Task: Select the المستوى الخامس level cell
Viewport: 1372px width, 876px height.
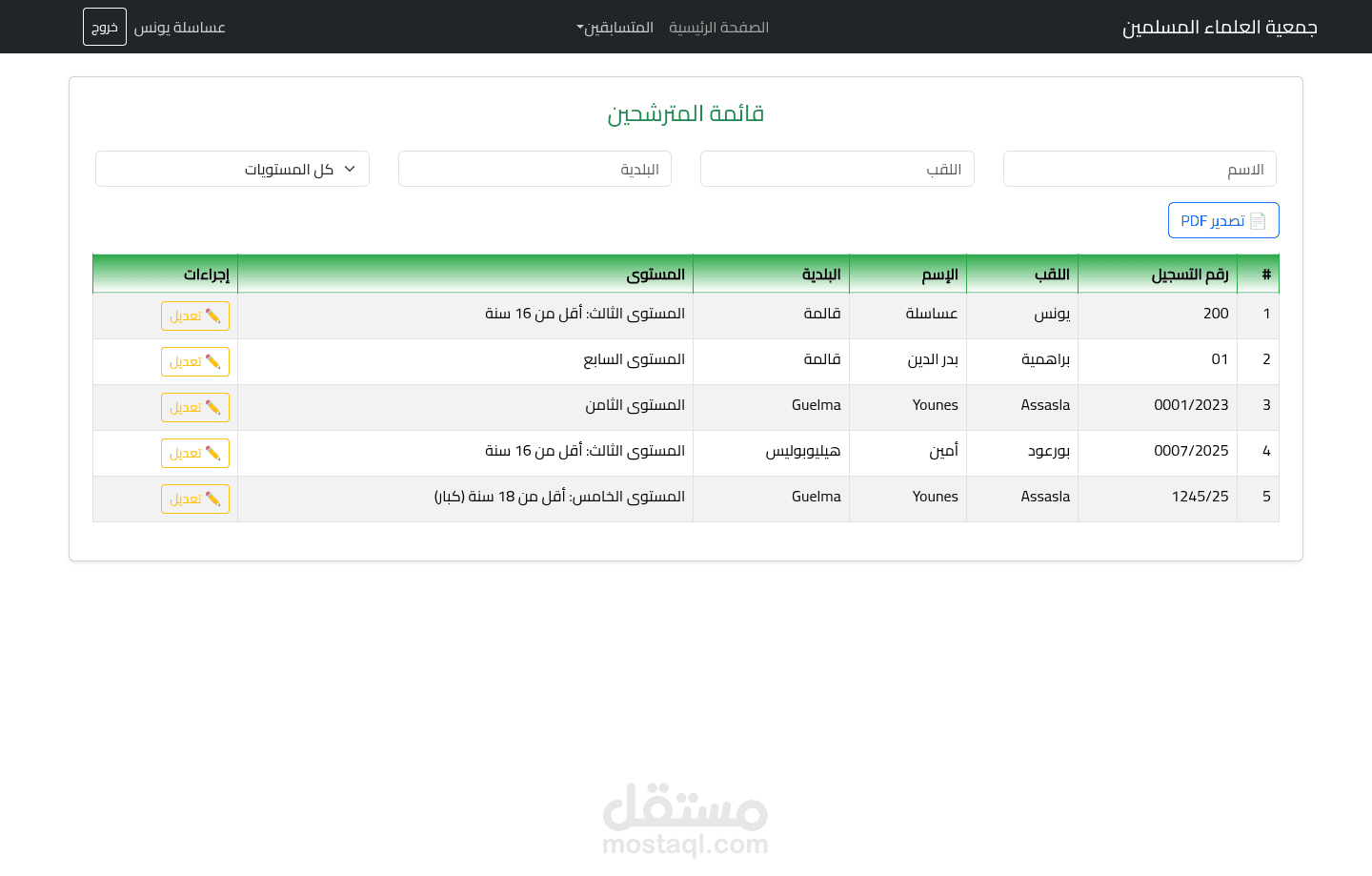Action: point(466,499)
